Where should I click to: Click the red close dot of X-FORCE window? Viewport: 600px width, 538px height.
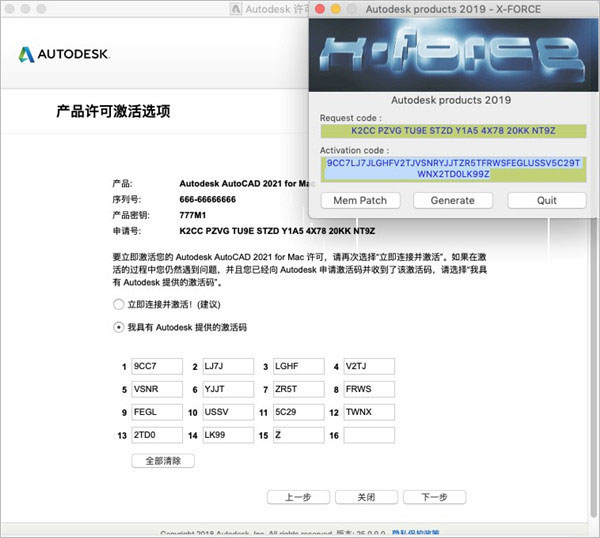coord(320,9)
